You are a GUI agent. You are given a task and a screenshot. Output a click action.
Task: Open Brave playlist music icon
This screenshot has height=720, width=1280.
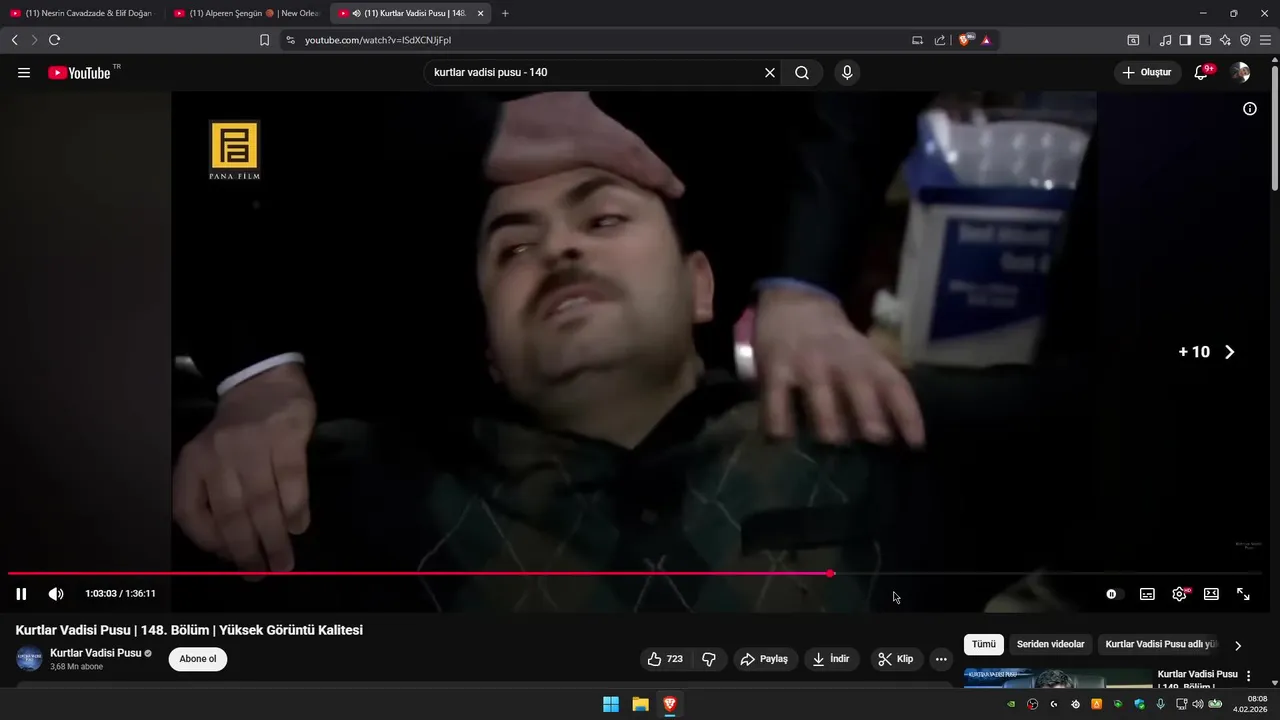pyautogui.click(x=1165, y=40)
